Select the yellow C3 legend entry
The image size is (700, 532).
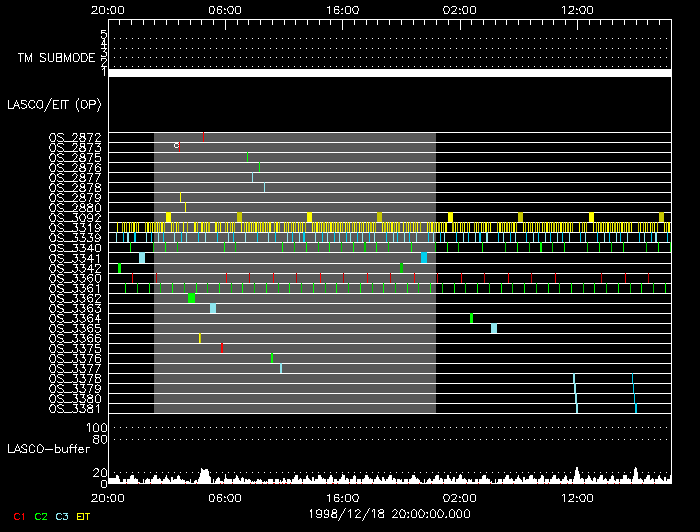pyautogui.click(x=61, y=515)
